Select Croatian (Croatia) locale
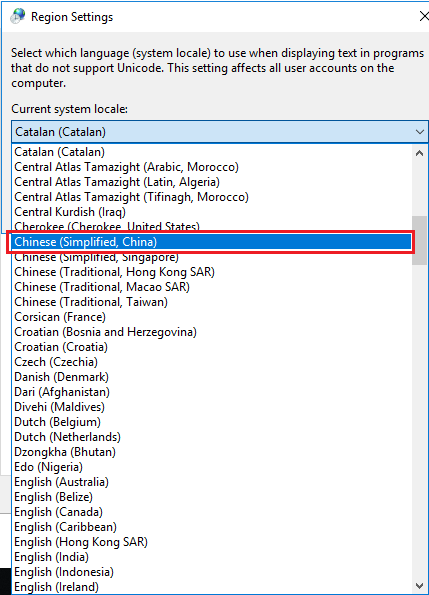The image size is (429, 595). point(212,347)
